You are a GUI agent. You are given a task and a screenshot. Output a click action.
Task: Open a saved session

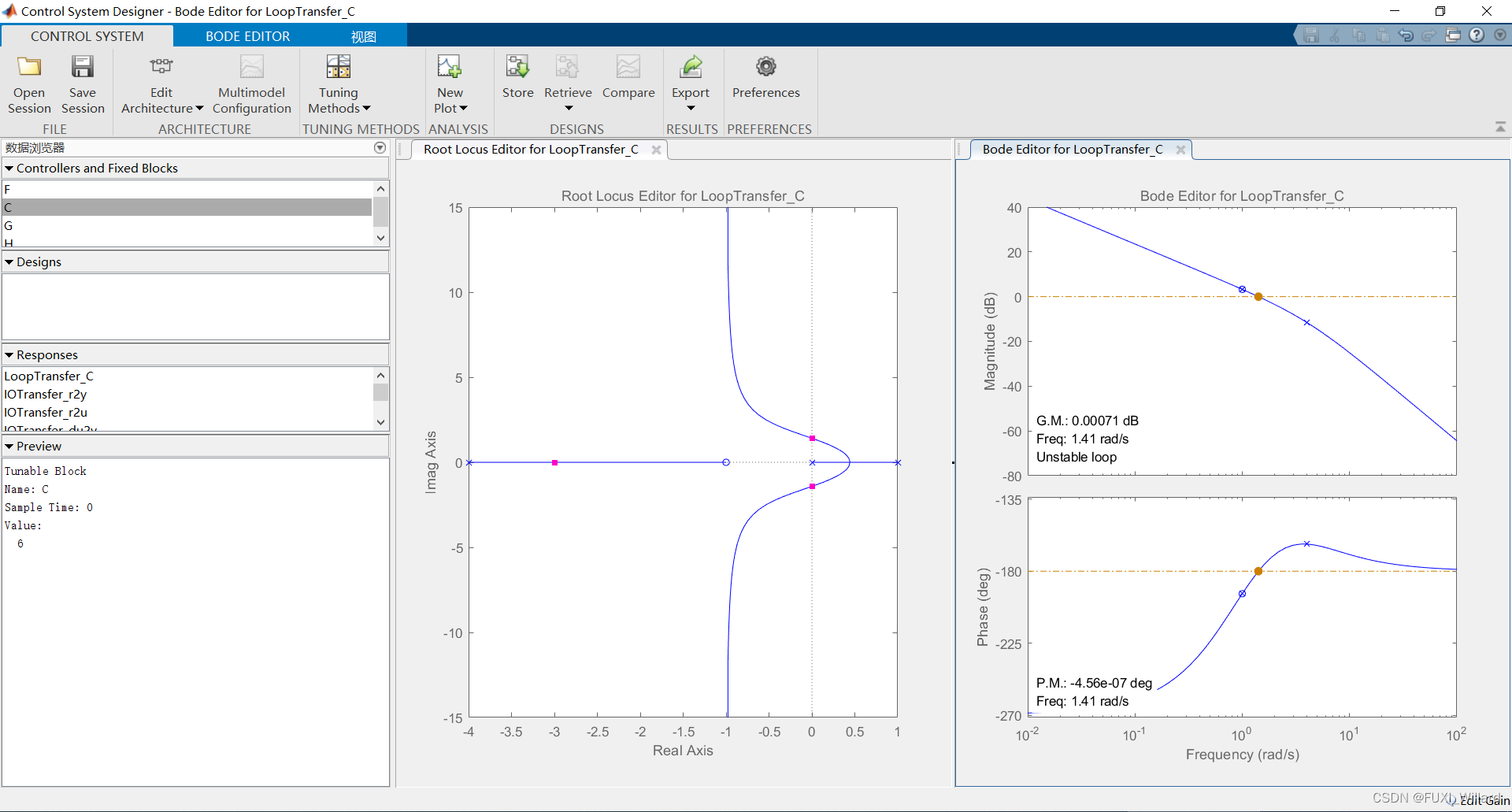[x=29, y=84]
